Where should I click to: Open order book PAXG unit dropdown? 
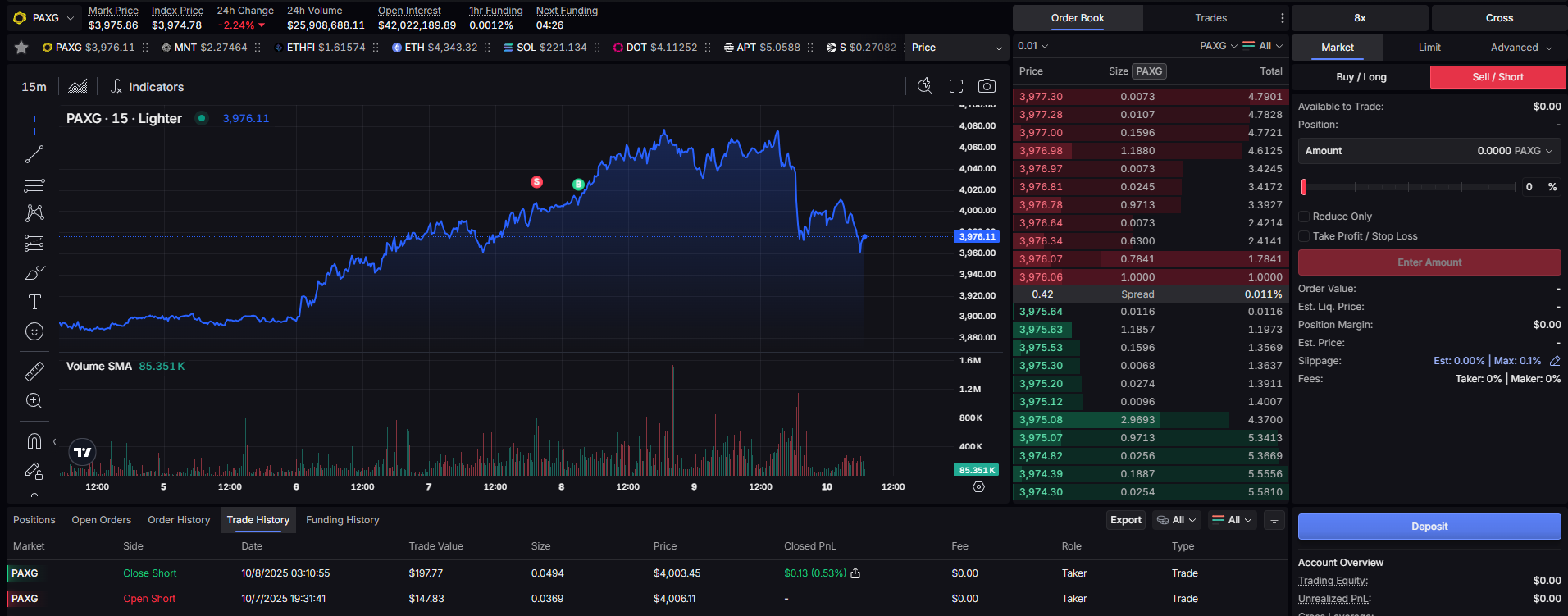pos(1218,46)
